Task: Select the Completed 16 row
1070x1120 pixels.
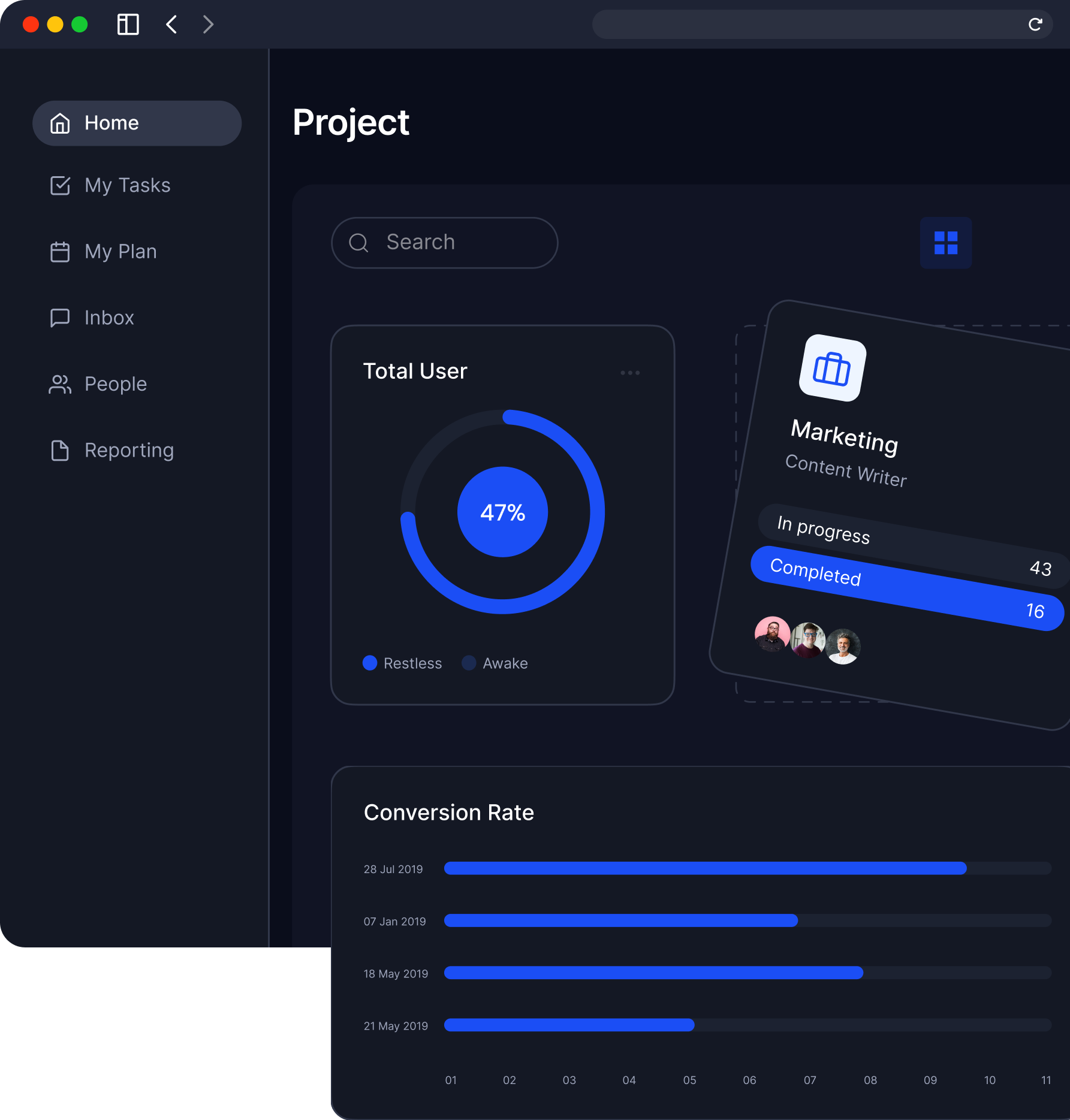Action: pos(908,588)
